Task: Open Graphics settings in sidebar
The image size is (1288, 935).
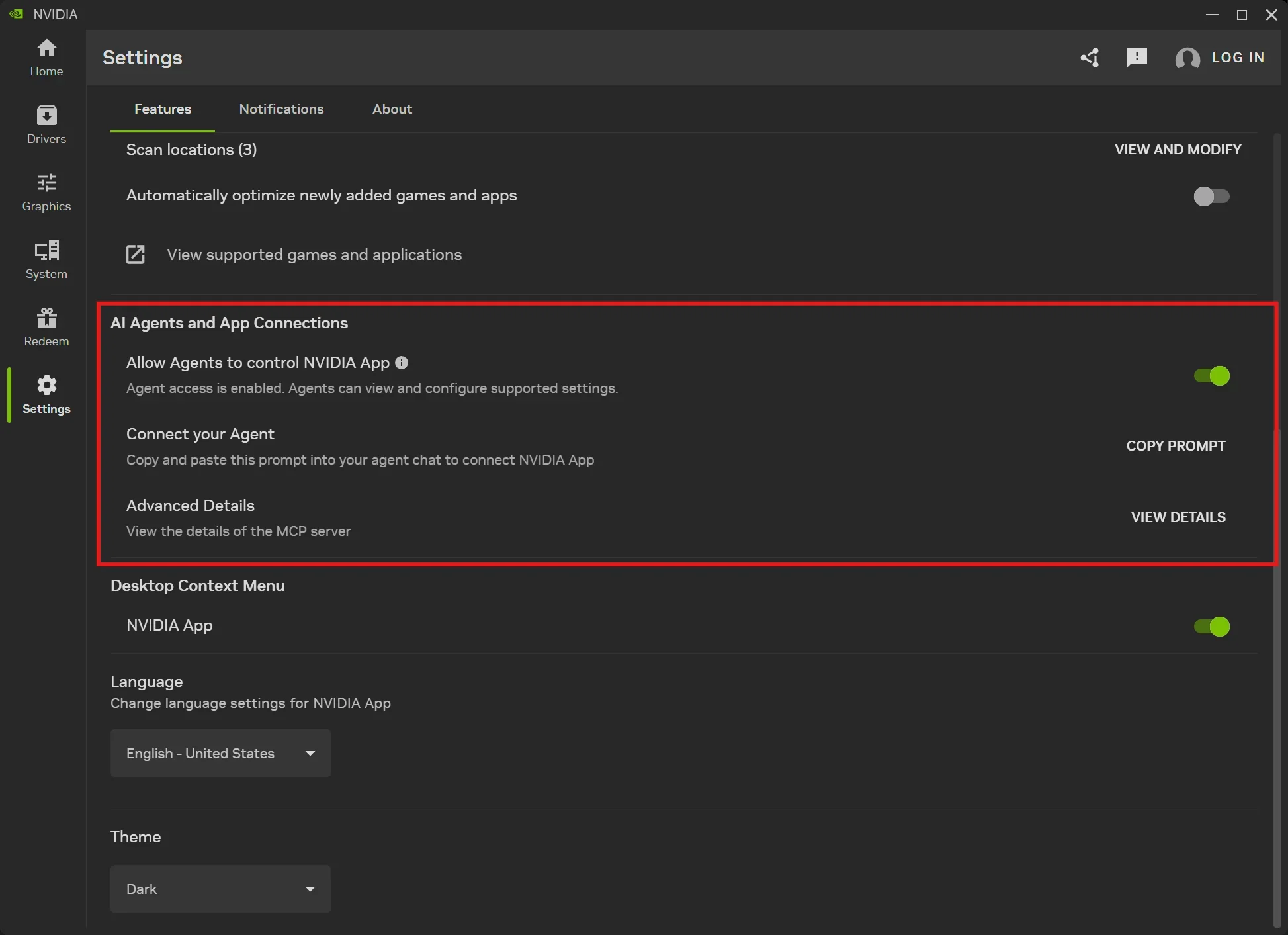Action: point(46,193)
